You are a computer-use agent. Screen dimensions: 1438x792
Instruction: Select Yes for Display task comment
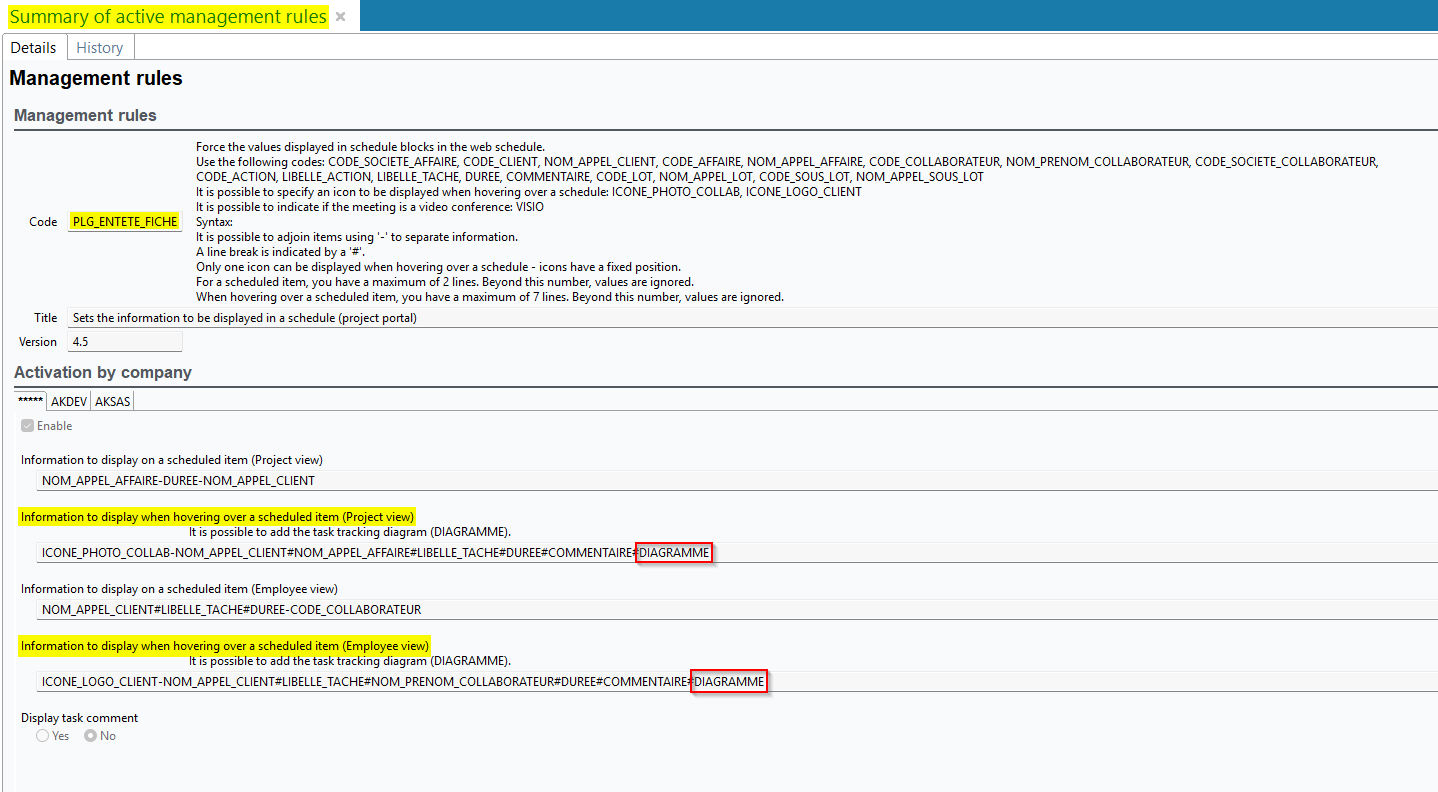43,736
